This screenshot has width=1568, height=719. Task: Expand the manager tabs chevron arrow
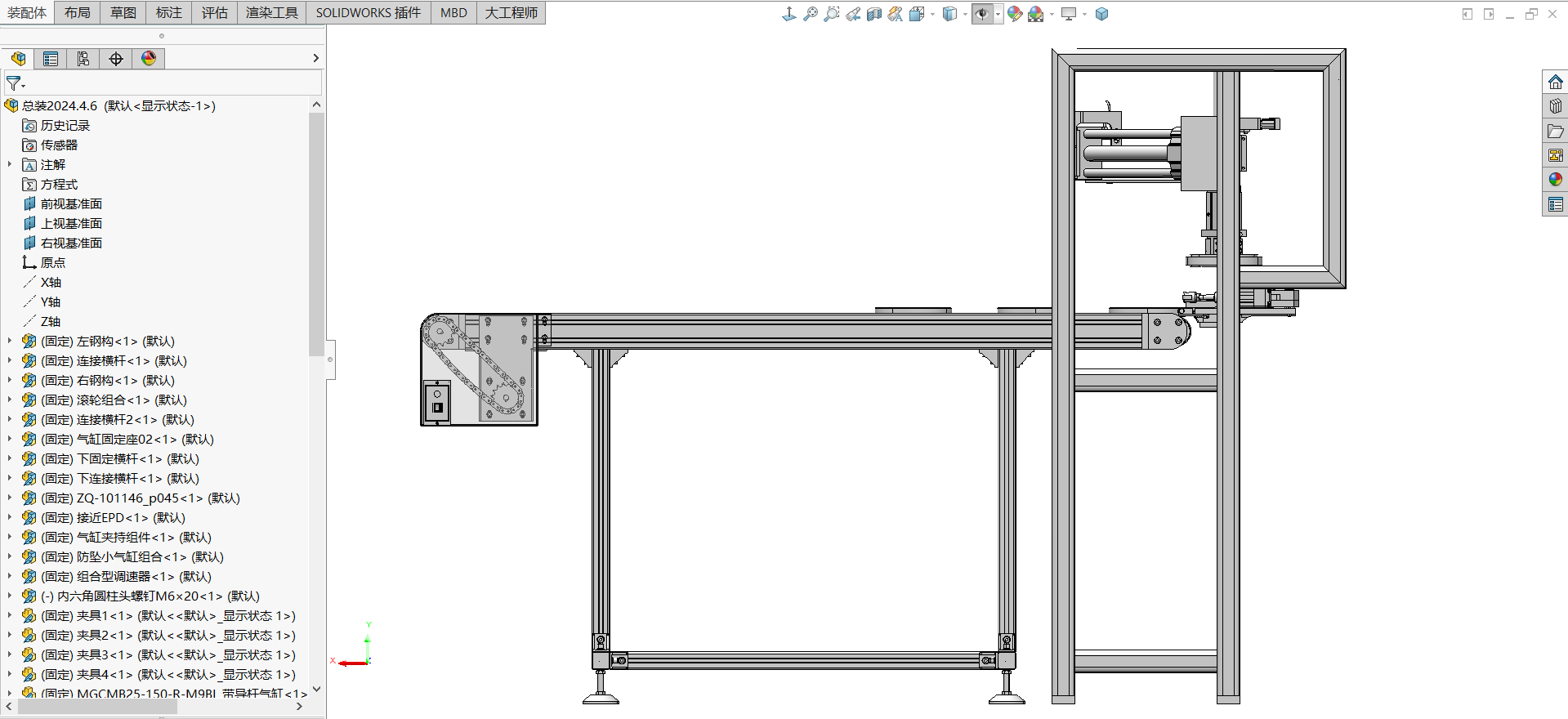coord(315,58)
